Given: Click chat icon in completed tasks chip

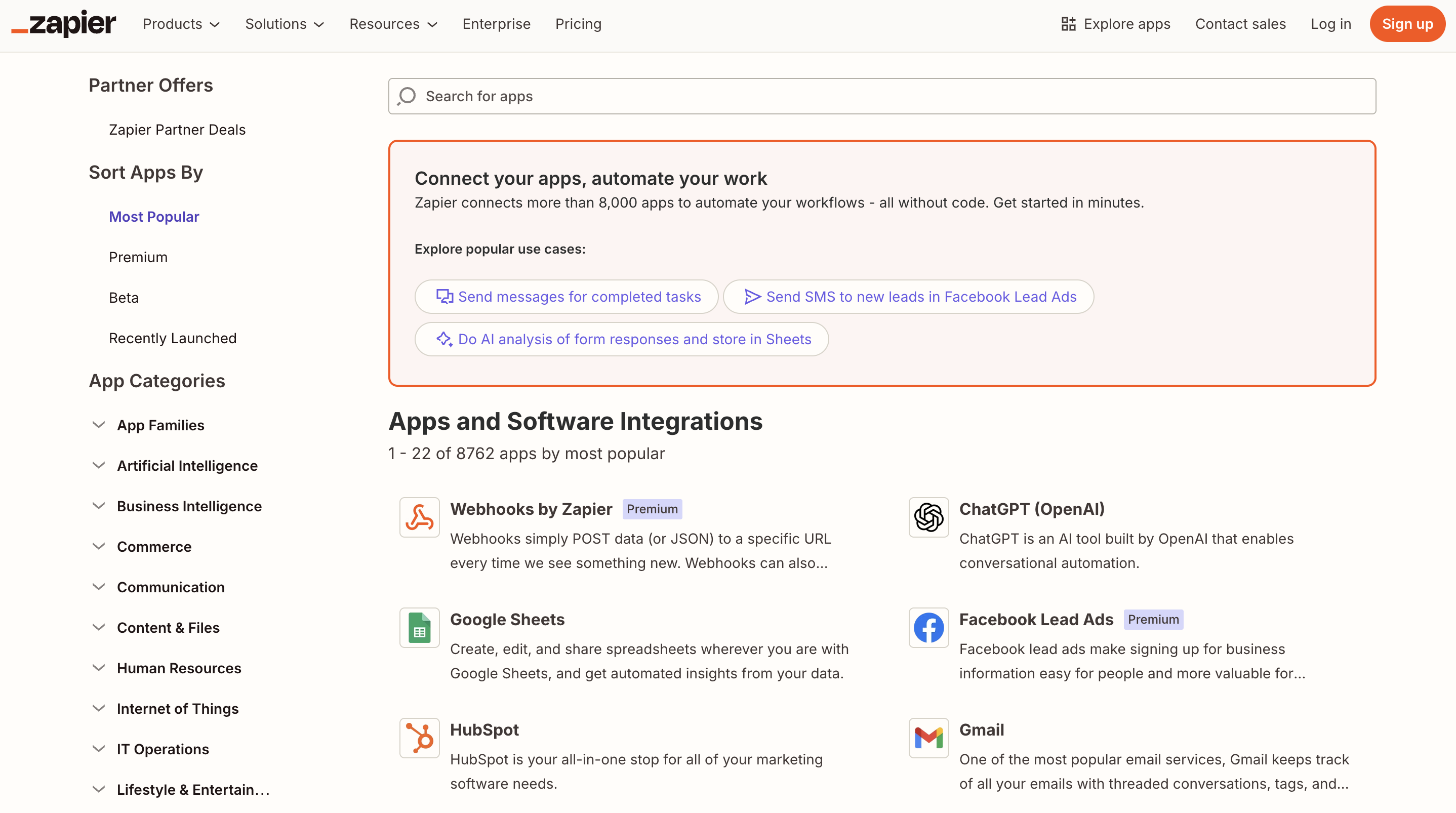Looking at the screenshot, I should click(x=445, y=296).
